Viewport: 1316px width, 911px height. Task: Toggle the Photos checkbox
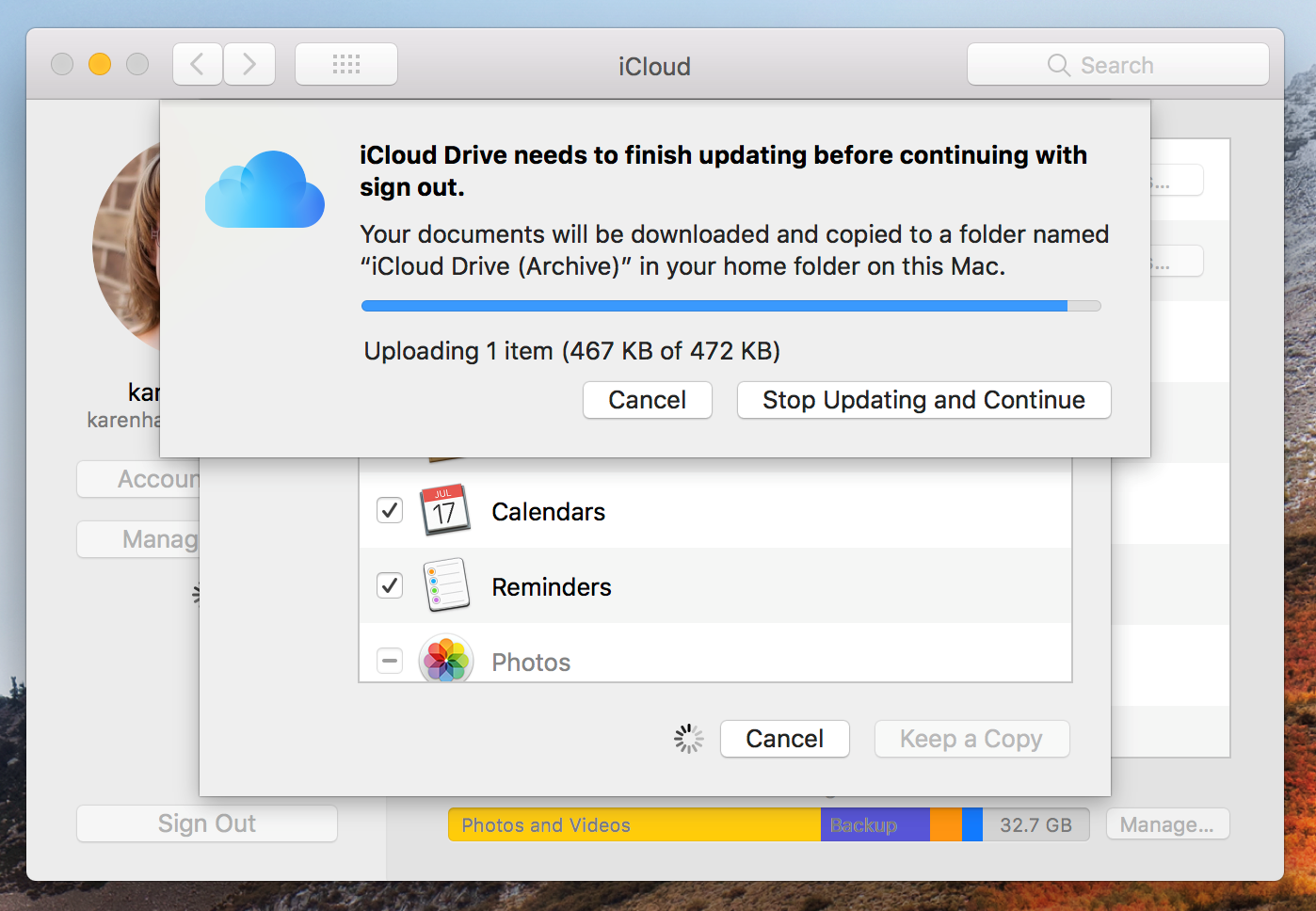[389, 660]
